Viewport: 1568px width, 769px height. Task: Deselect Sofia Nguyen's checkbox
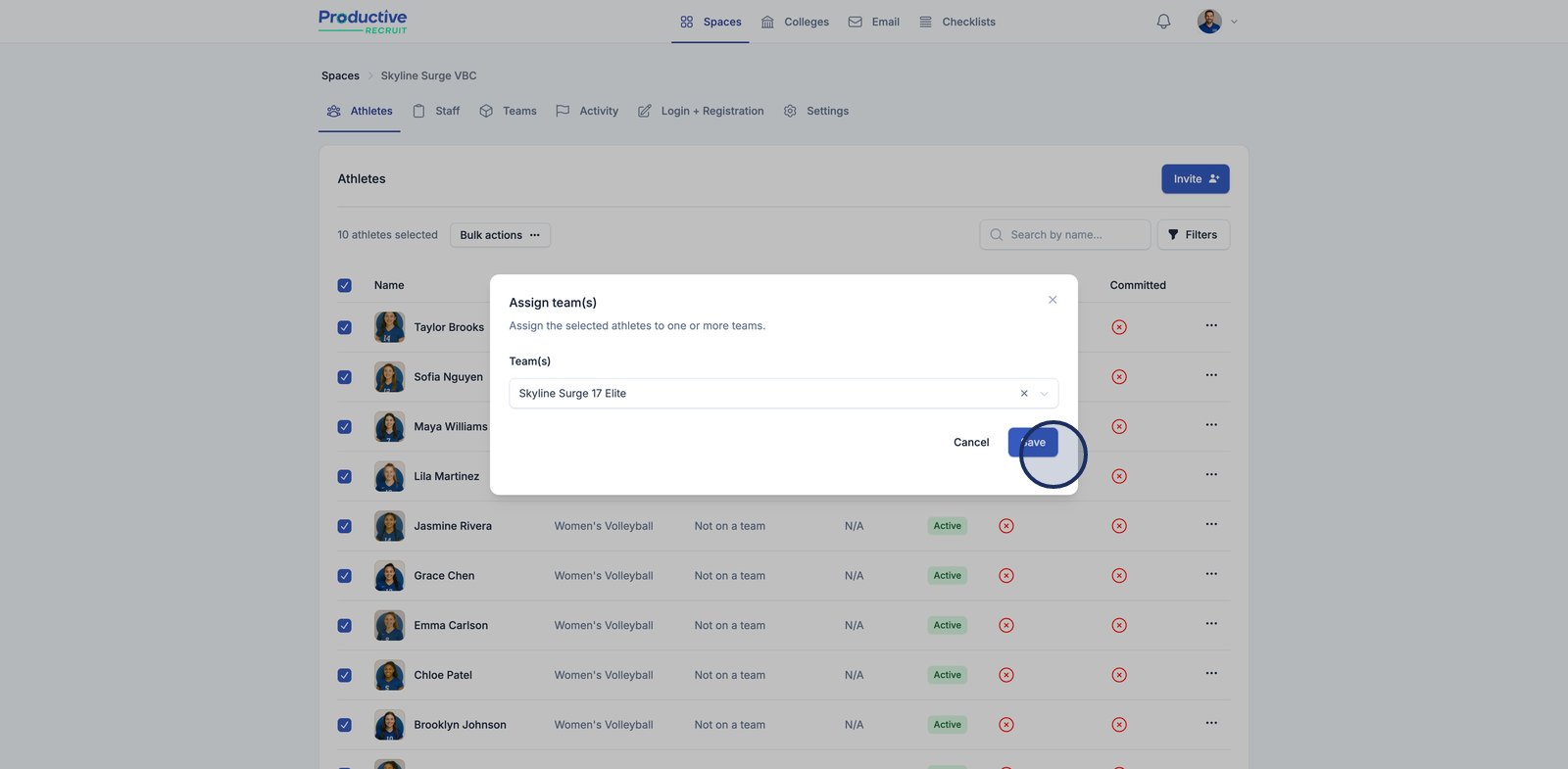click(x=345, y=377)
